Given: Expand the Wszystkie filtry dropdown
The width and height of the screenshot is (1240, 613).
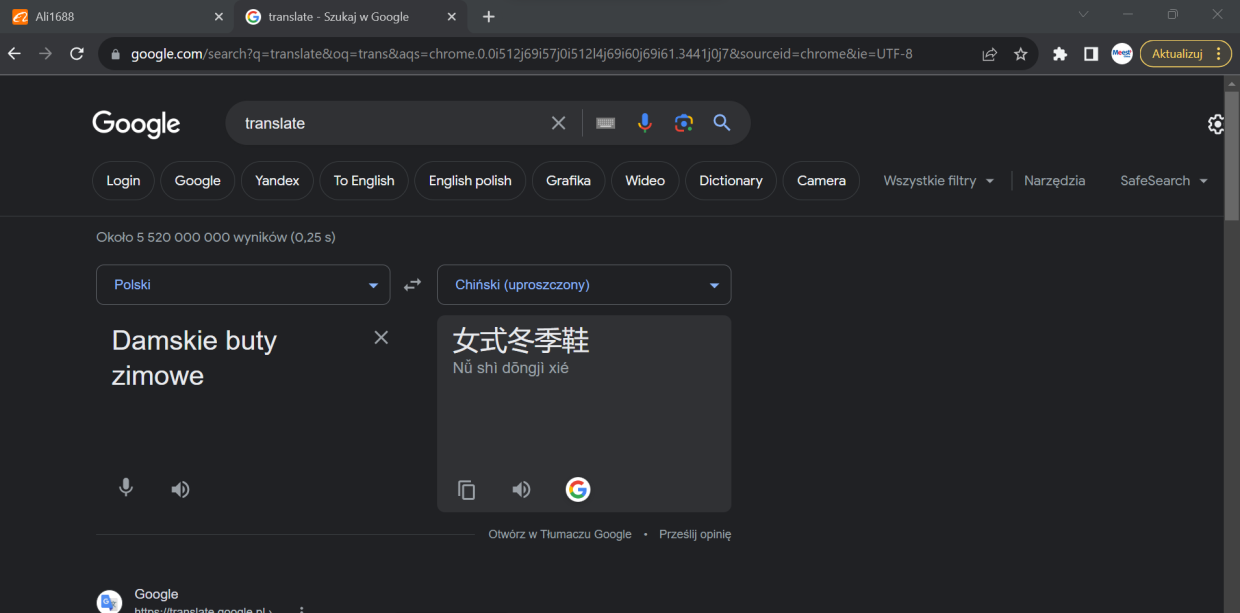Looking at the screenshot, I should 938,181.
